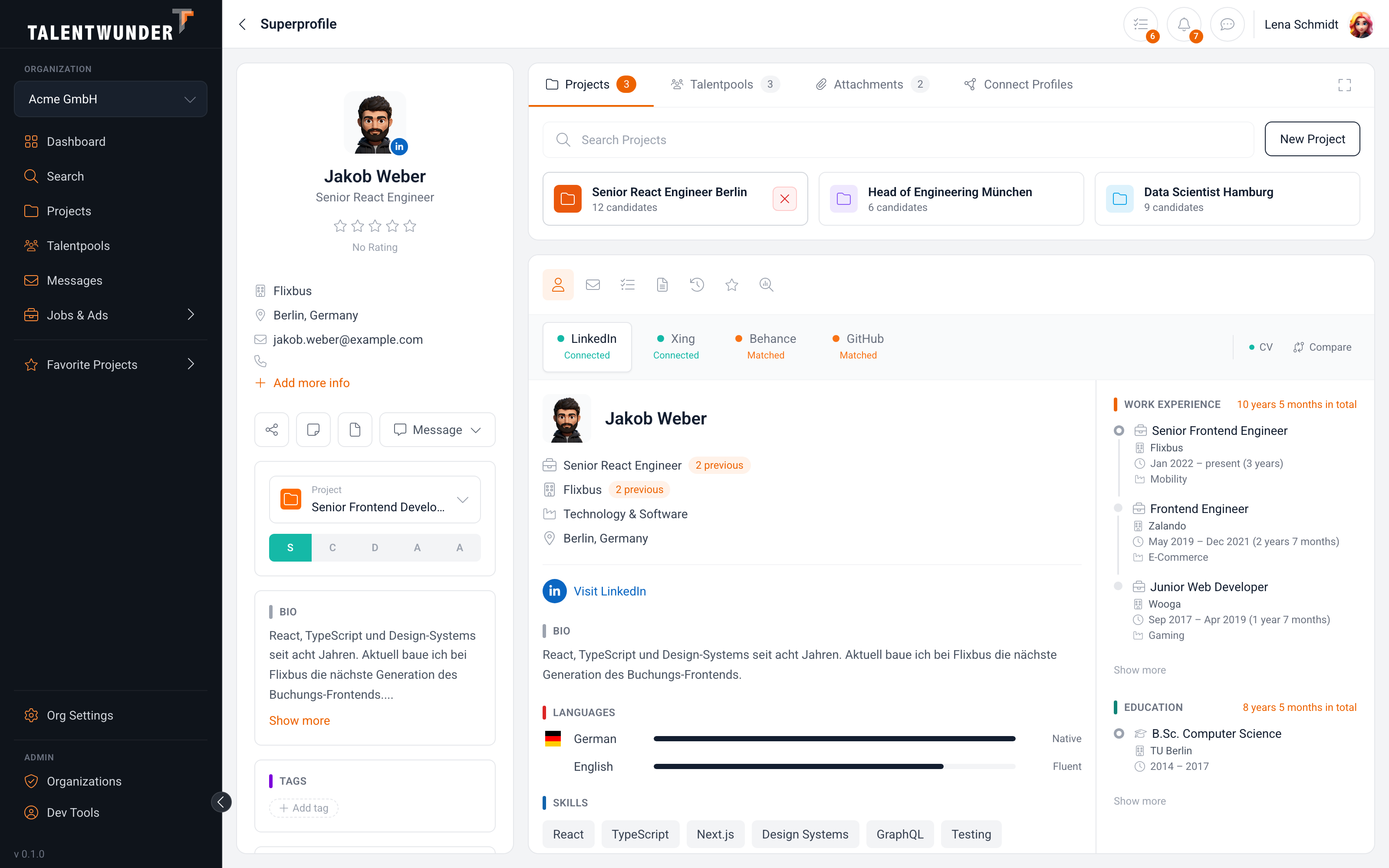This screenshot has width=1389, height=868.
Task: Expand Favorite Projects submenu
Action: click(x=111, y=365)
